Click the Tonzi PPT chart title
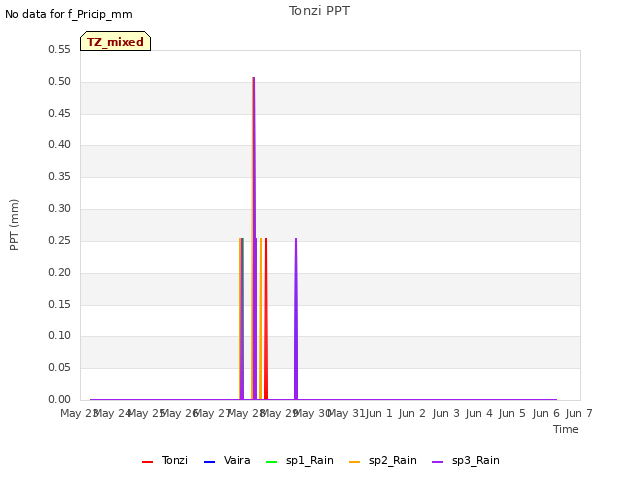This screenshot has width=640, height=480. tap(319, 11)
